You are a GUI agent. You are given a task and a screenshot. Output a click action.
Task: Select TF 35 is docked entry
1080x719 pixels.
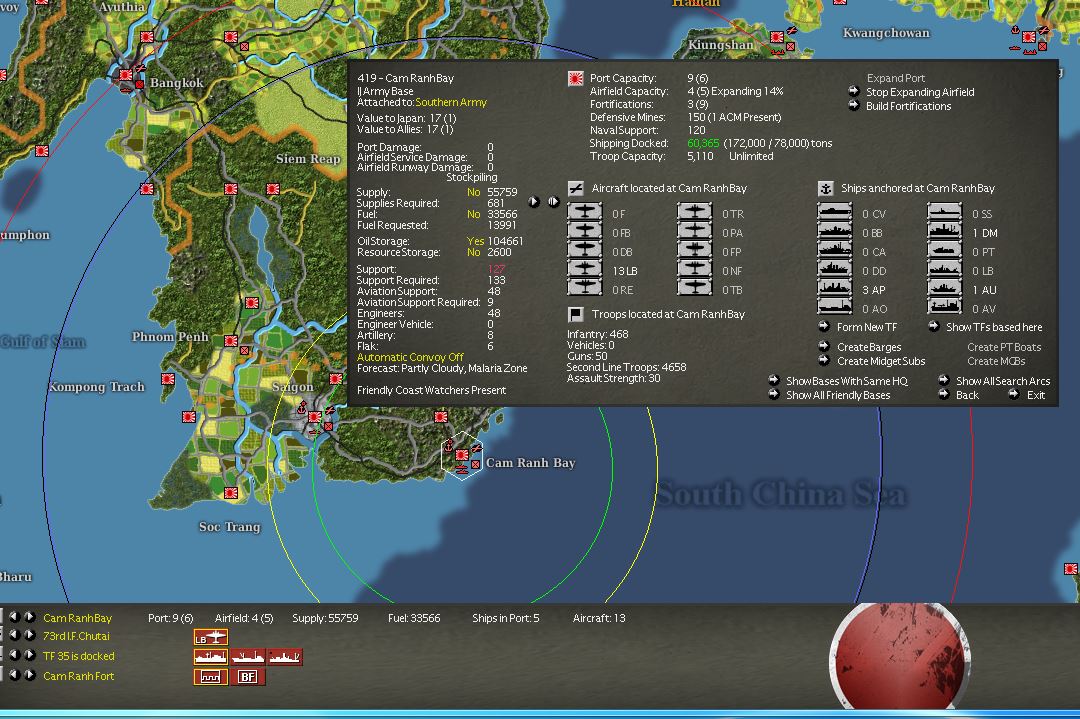click(x=79, y=656)
